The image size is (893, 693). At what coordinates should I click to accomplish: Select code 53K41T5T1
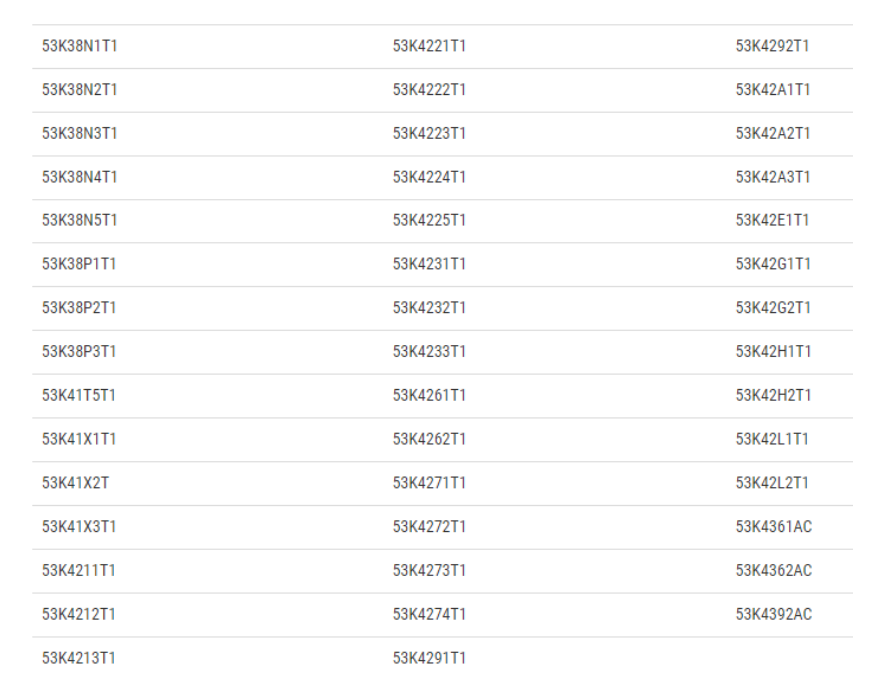(x=79, y=395)
